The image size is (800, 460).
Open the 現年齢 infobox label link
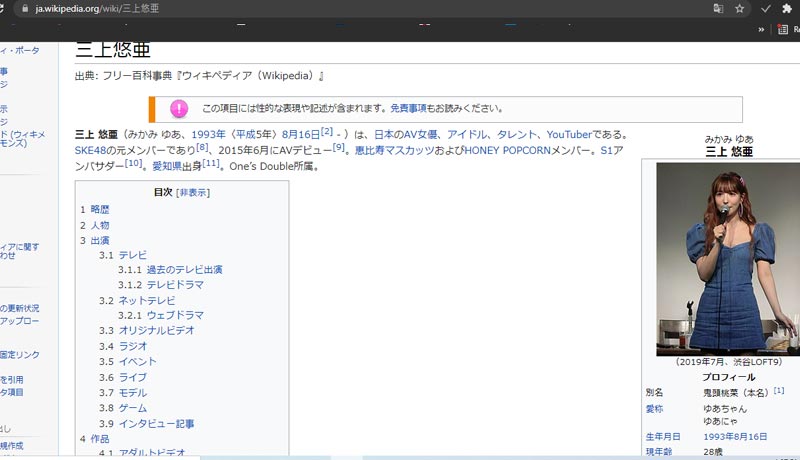659,451
